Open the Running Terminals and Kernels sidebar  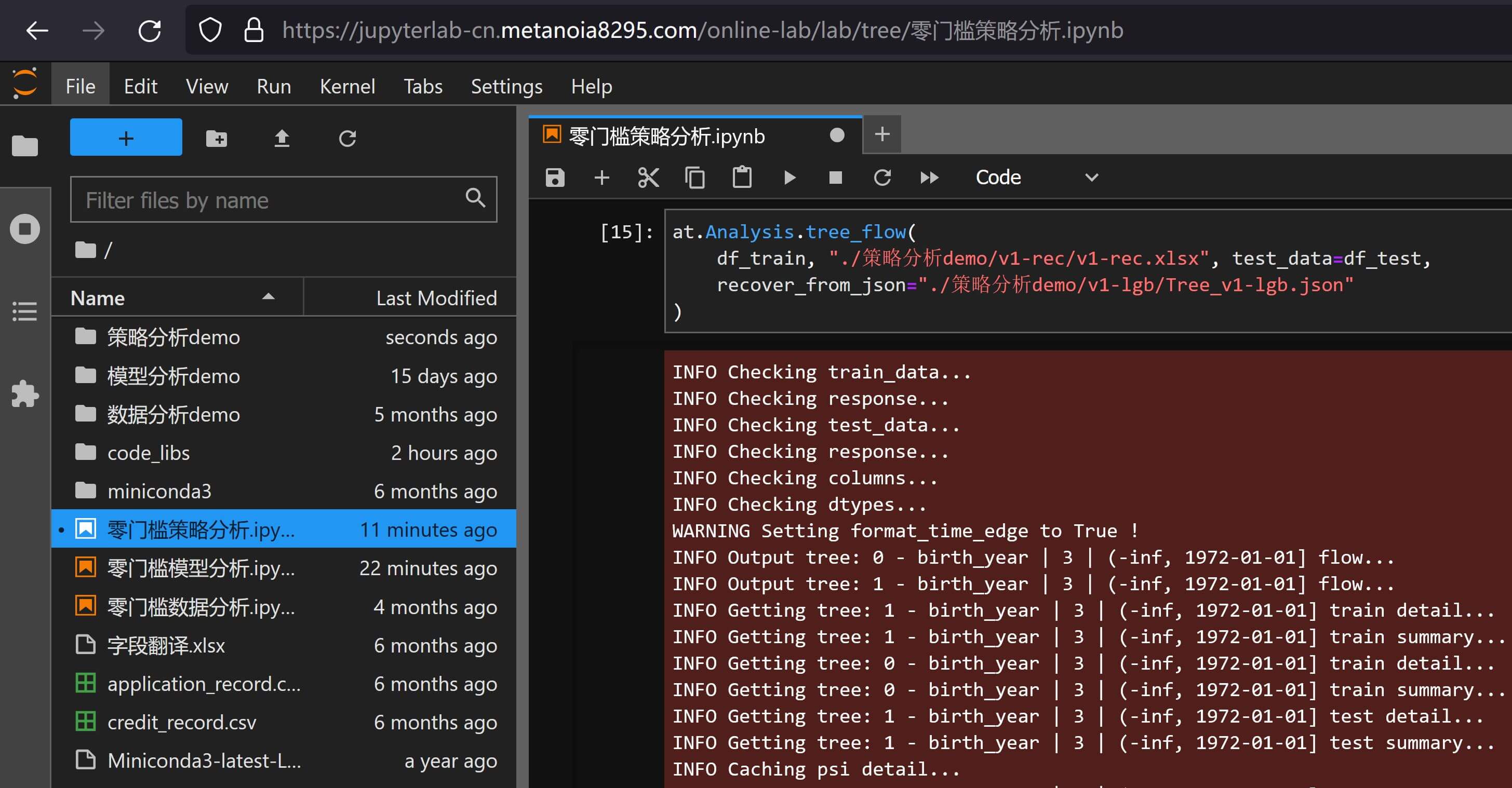pos(24,229)
